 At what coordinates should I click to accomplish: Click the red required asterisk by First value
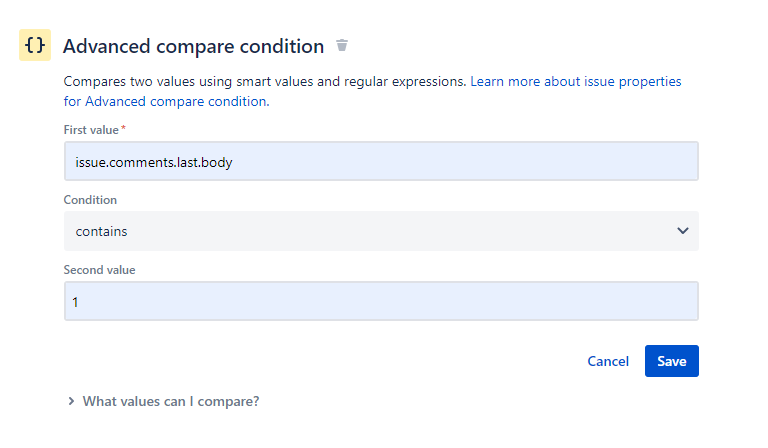point(123,128)
